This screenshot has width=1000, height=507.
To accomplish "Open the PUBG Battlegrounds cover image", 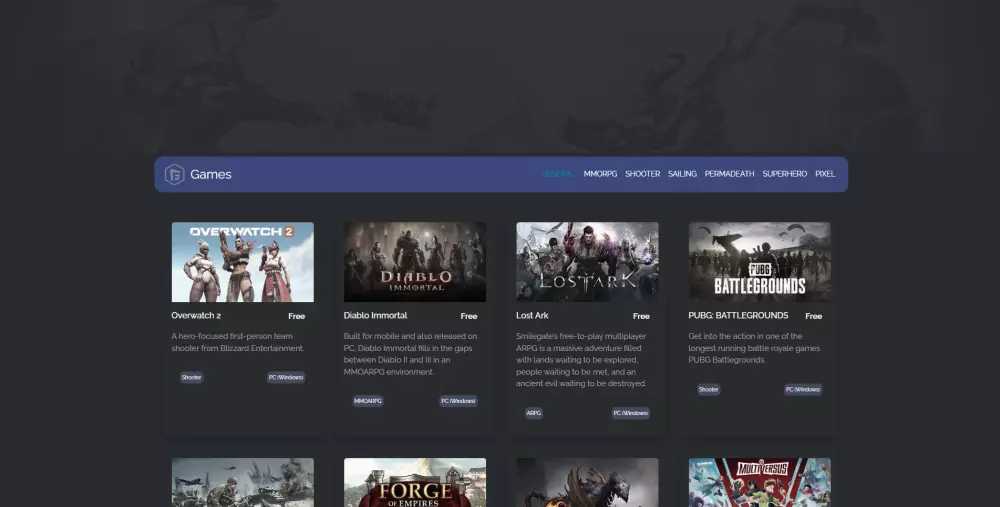I will (x=760, y=262).
